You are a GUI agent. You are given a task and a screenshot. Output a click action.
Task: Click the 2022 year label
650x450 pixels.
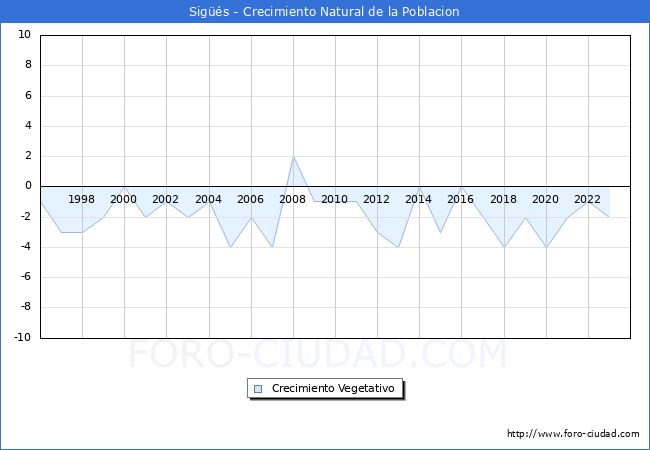point(587,199)
